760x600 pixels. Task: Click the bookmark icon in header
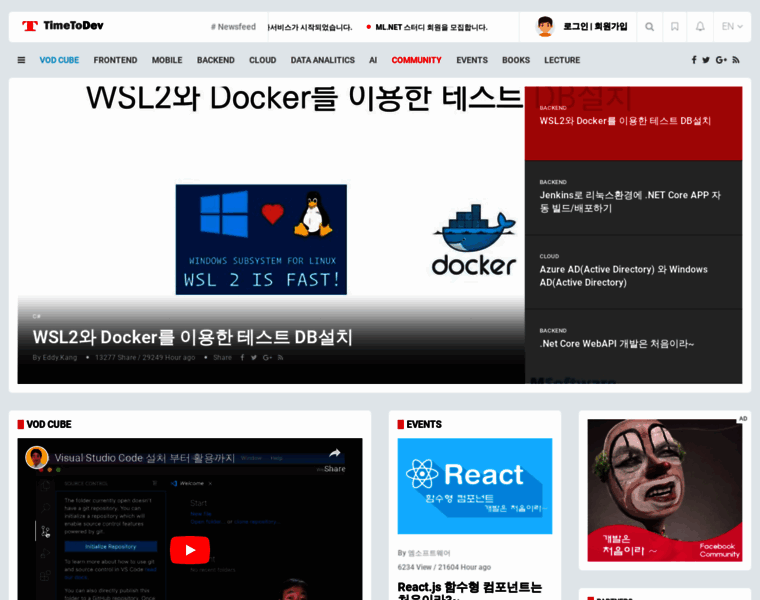click(675, 27)
